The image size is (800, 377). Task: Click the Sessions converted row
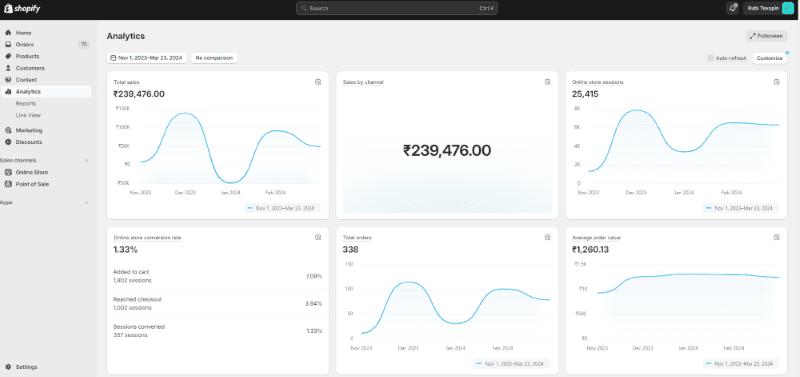point(217,331)
